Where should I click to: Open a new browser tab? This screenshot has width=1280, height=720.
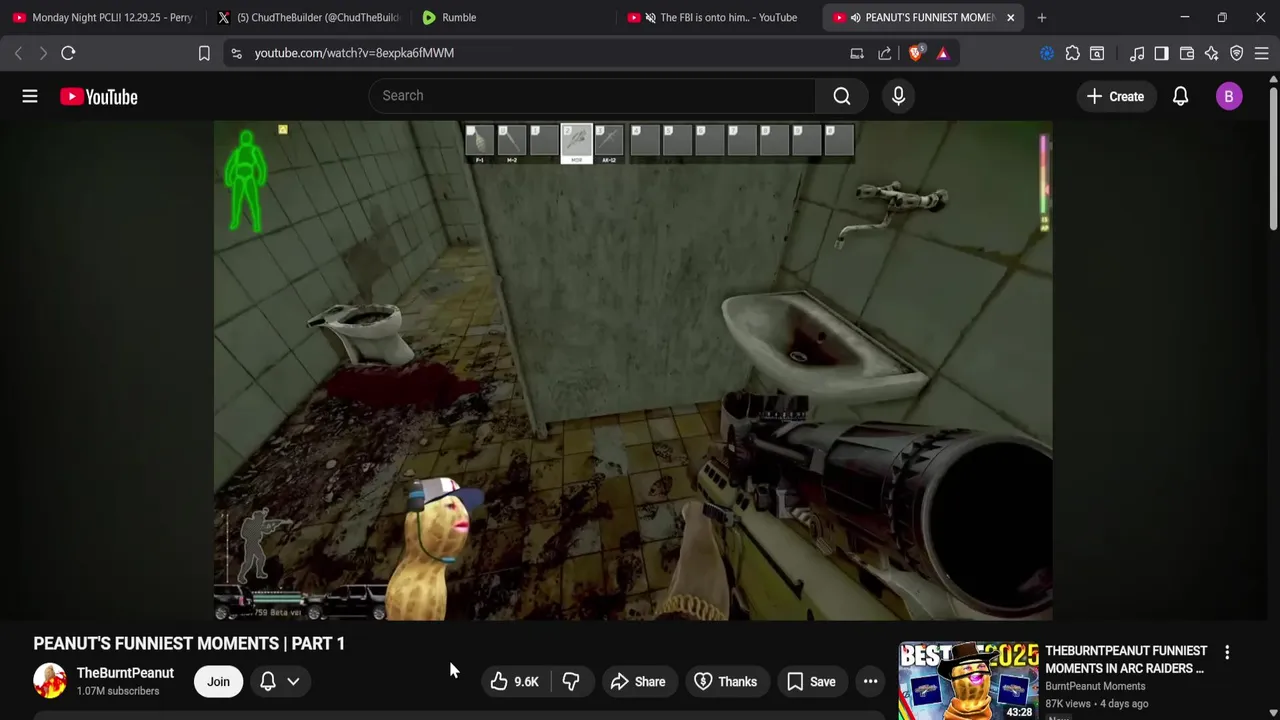tap(1042, 17)
